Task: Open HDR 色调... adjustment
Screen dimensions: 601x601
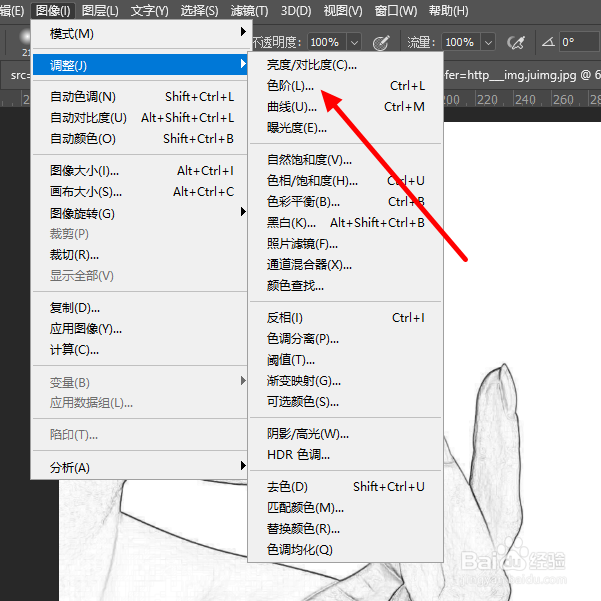Action: coord(345,455)
